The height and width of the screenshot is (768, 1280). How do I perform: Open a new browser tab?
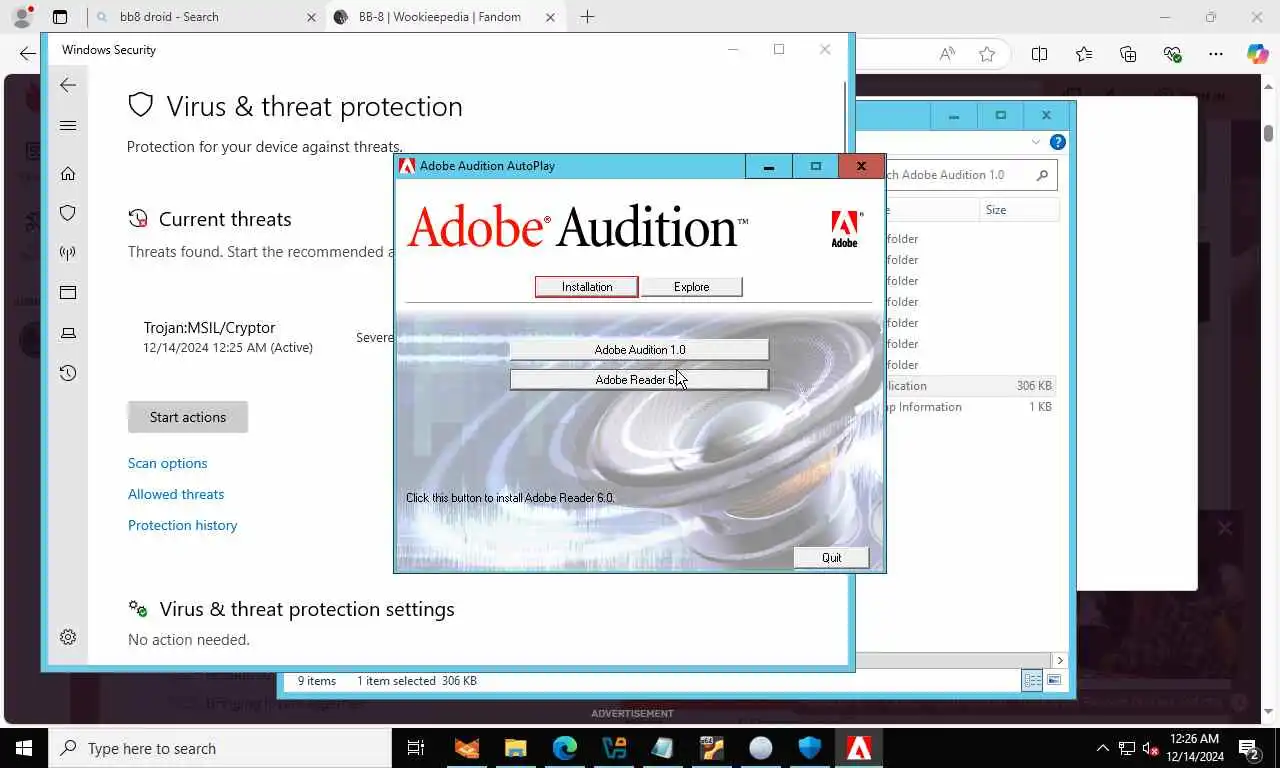587,17
